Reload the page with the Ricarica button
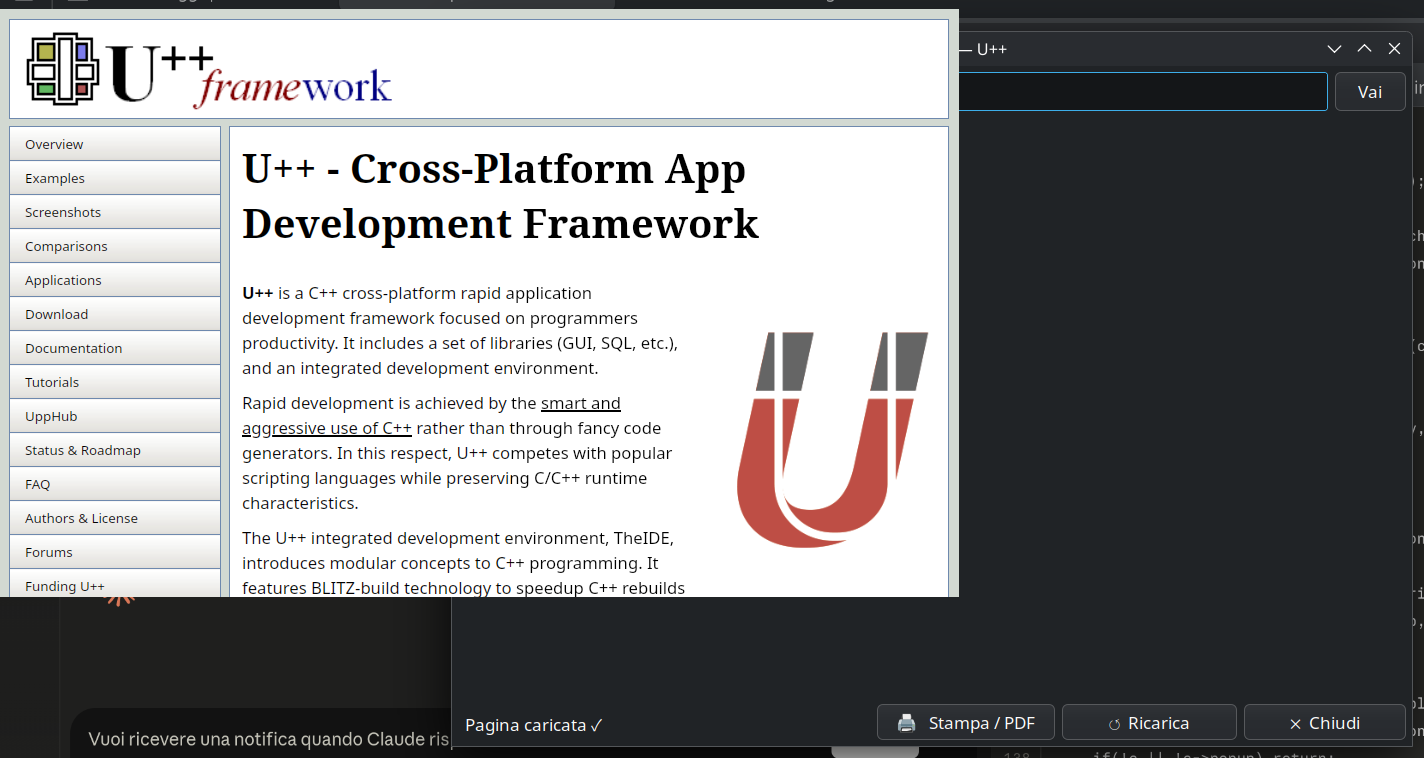 click(x=1149, y=723)
